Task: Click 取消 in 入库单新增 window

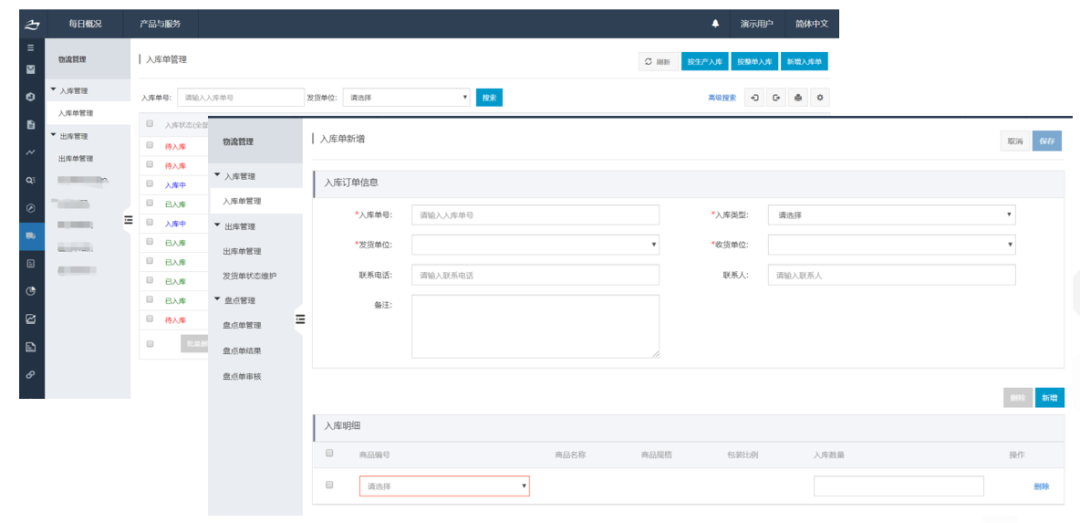Action: coord(1015,141)
